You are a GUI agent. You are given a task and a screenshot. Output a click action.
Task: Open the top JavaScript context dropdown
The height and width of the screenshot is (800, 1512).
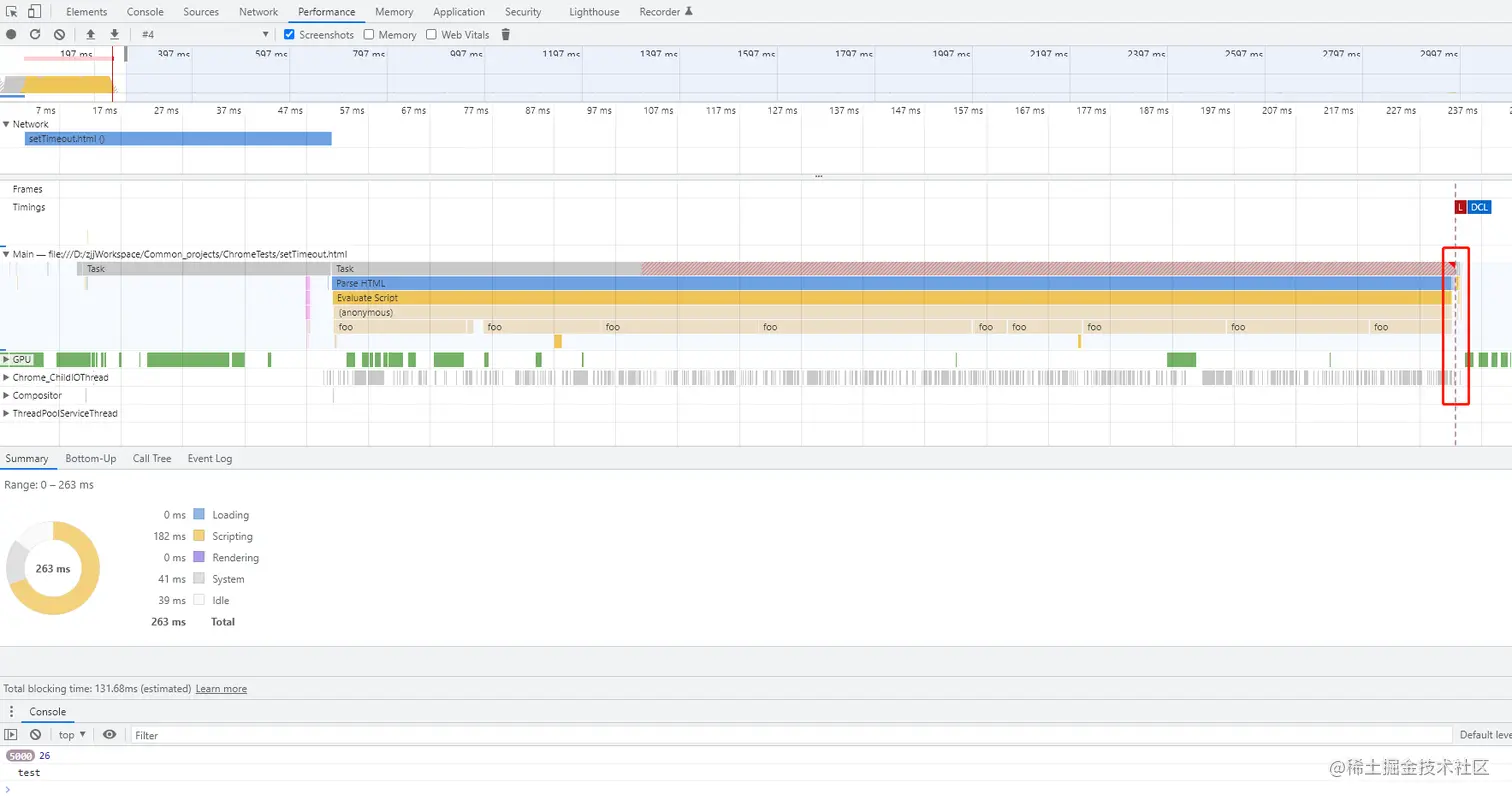coord(72,735)
